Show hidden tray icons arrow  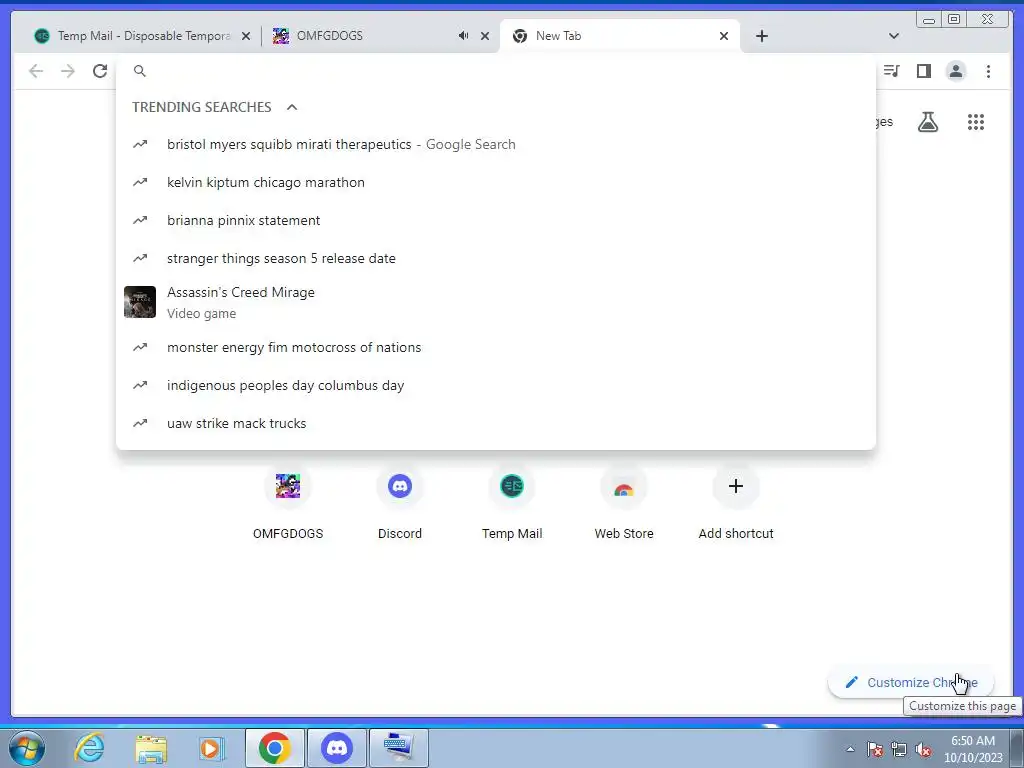(x=850, y=750)
